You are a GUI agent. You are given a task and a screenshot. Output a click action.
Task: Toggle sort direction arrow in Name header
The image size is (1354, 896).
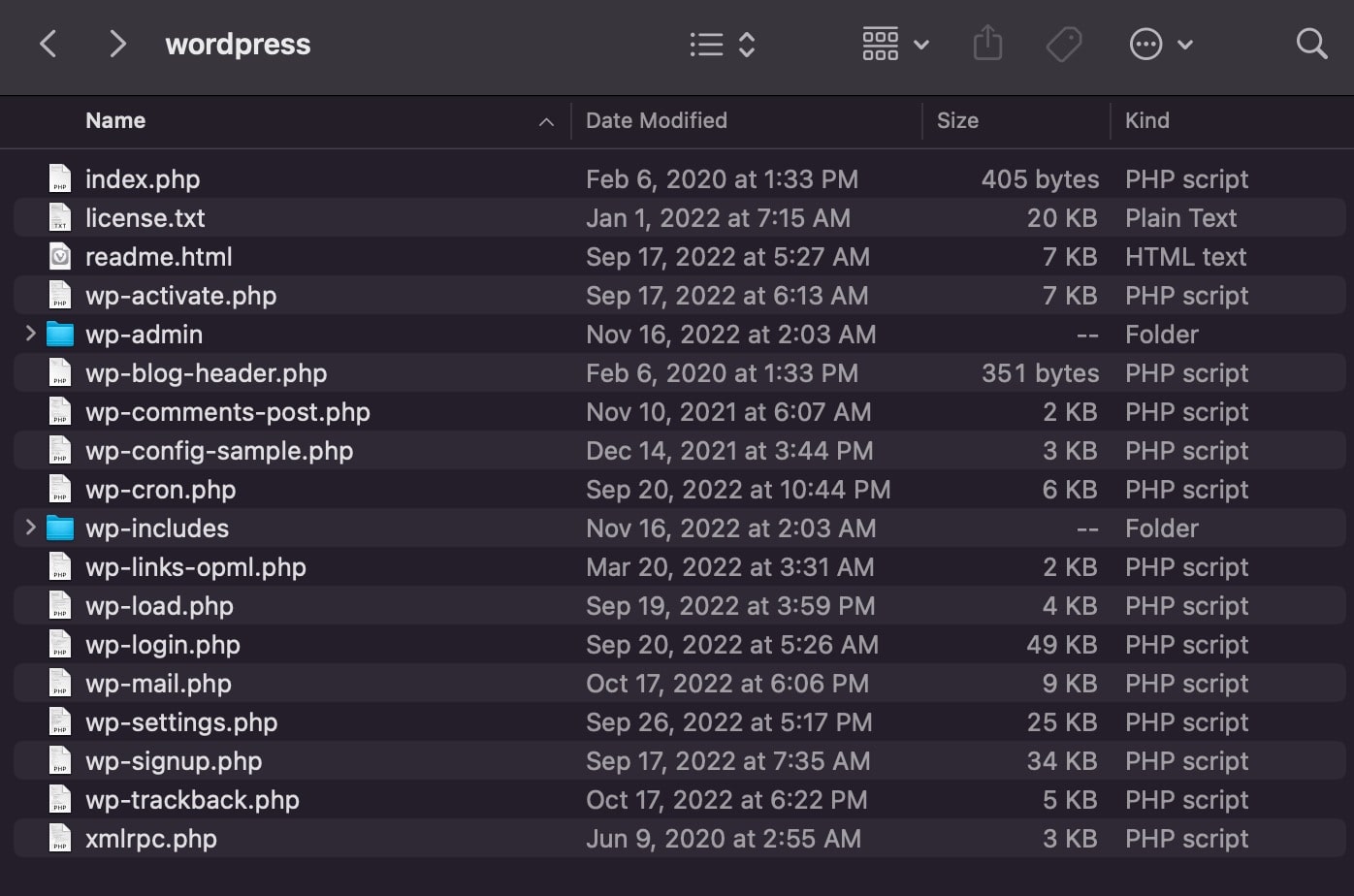546,121
